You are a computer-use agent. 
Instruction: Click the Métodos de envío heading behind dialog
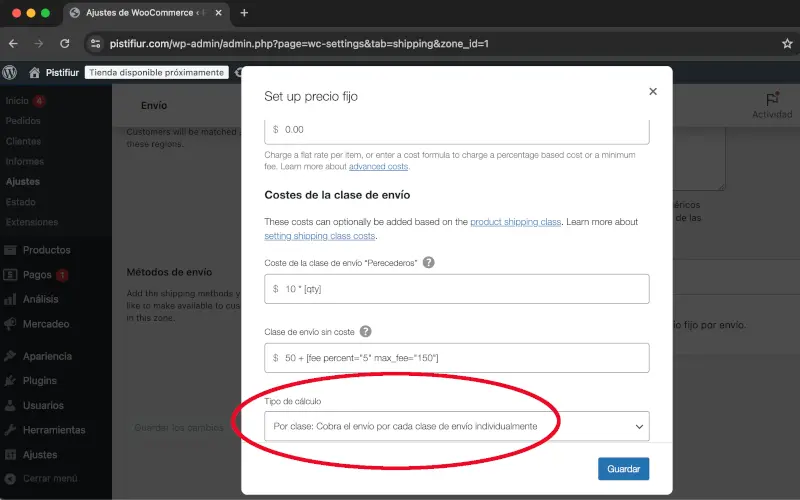(x=169, y=272)
